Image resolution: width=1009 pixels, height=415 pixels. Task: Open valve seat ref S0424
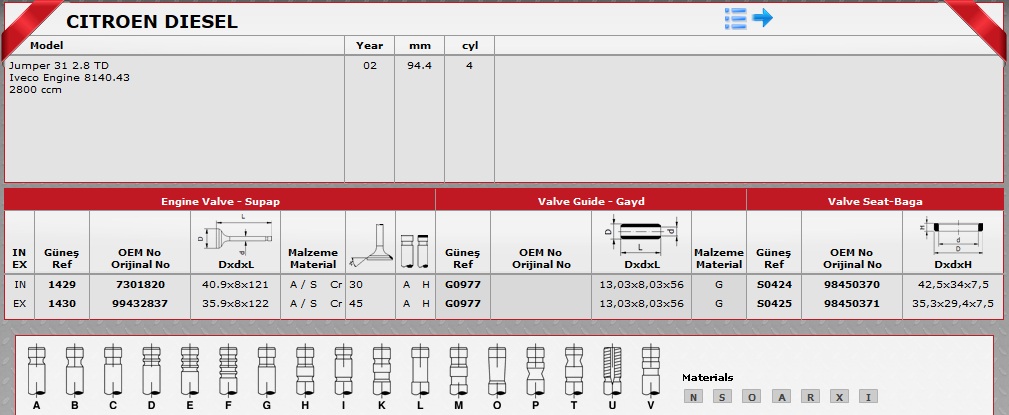click(x=774, y=285)
